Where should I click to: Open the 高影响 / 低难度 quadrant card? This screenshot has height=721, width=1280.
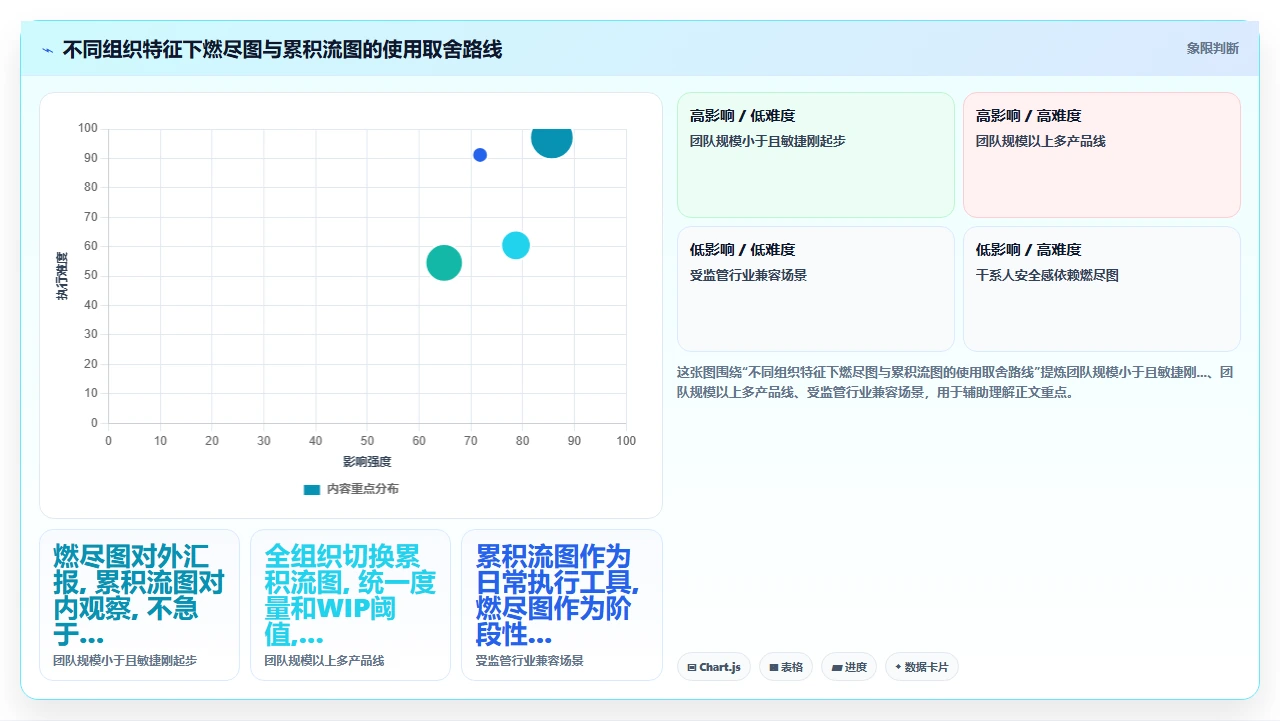click(816, 155)
